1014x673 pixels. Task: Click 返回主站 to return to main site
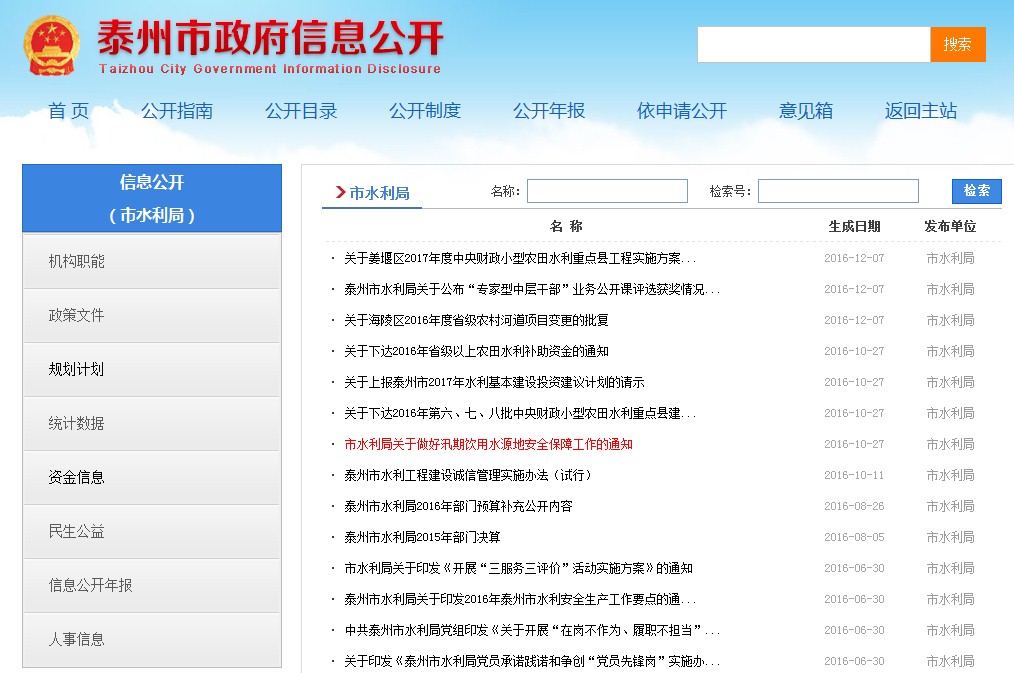921,111
